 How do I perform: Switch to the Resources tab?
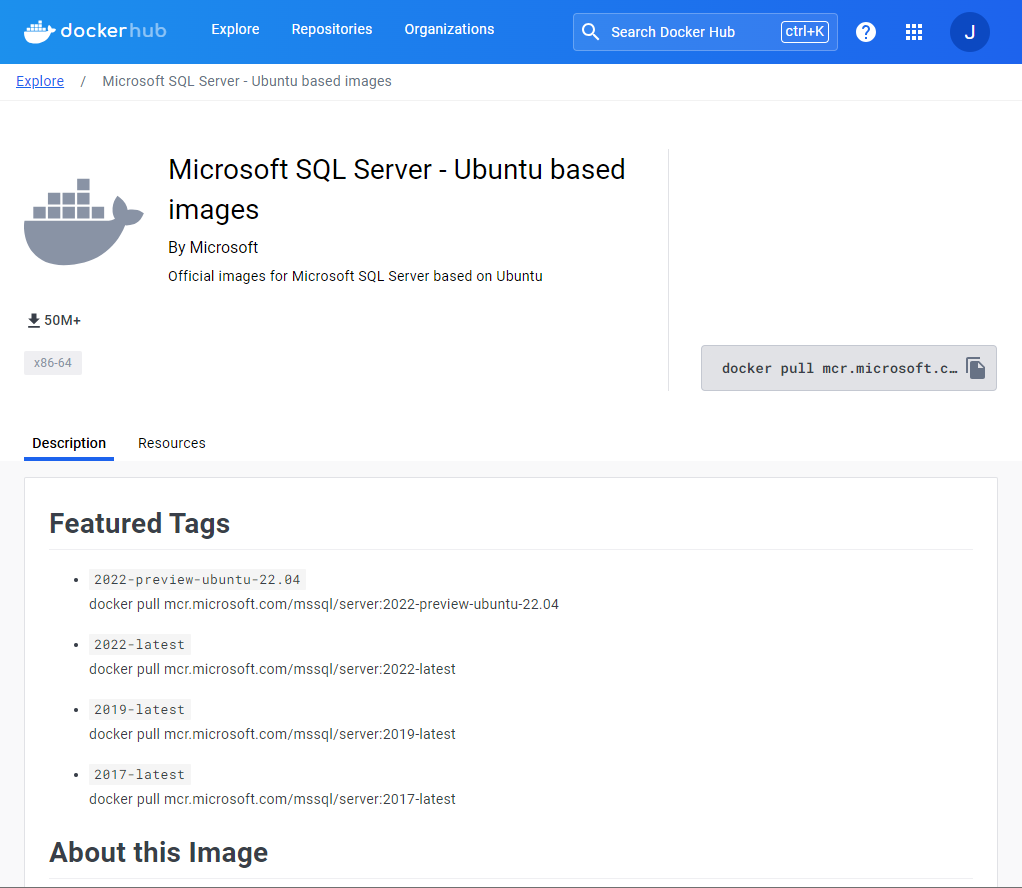click(x=171, y=443)
